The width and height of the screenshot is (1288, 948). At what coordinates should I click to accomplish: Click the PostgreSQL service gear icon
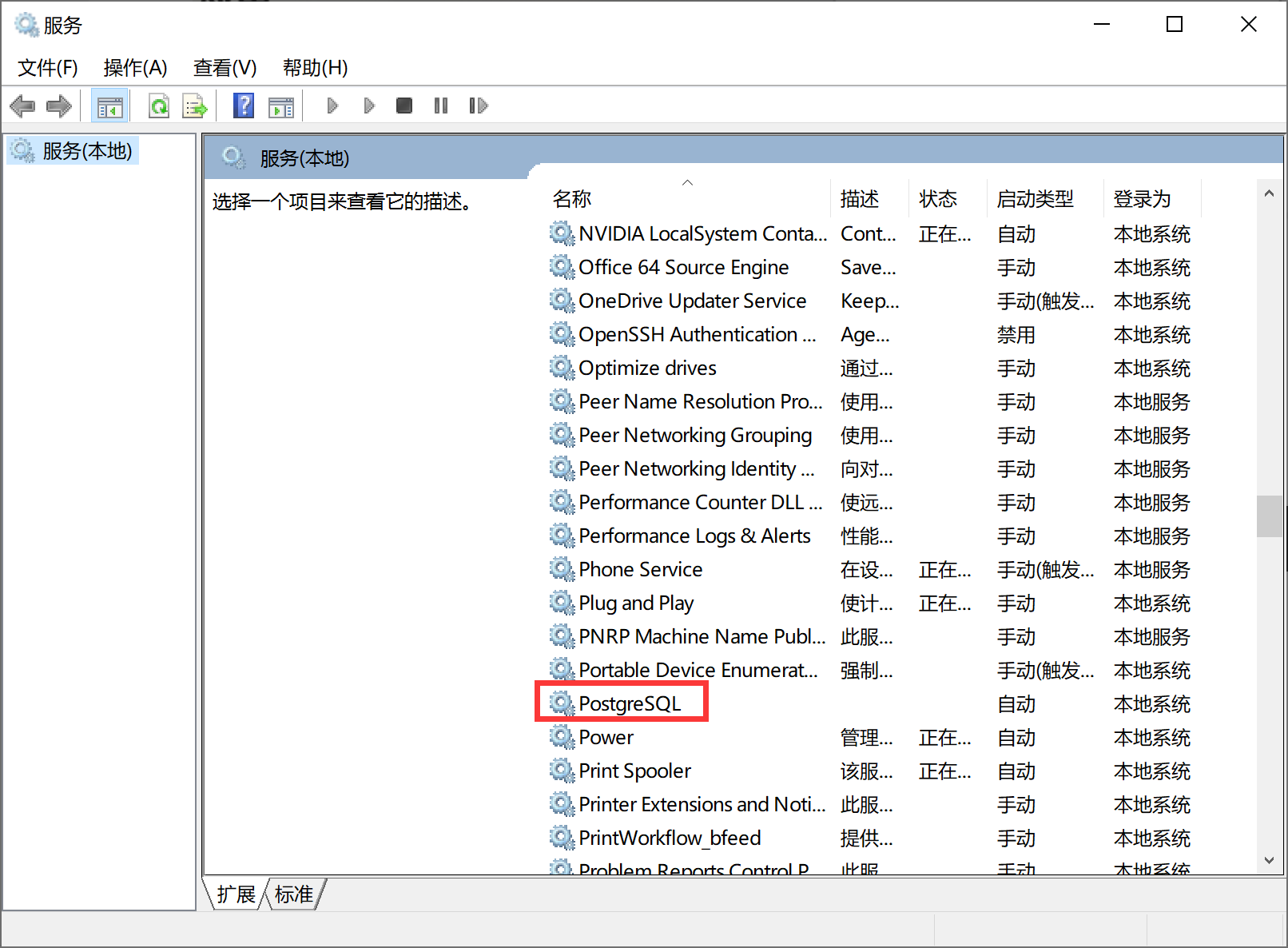click(x=562, y=703)
